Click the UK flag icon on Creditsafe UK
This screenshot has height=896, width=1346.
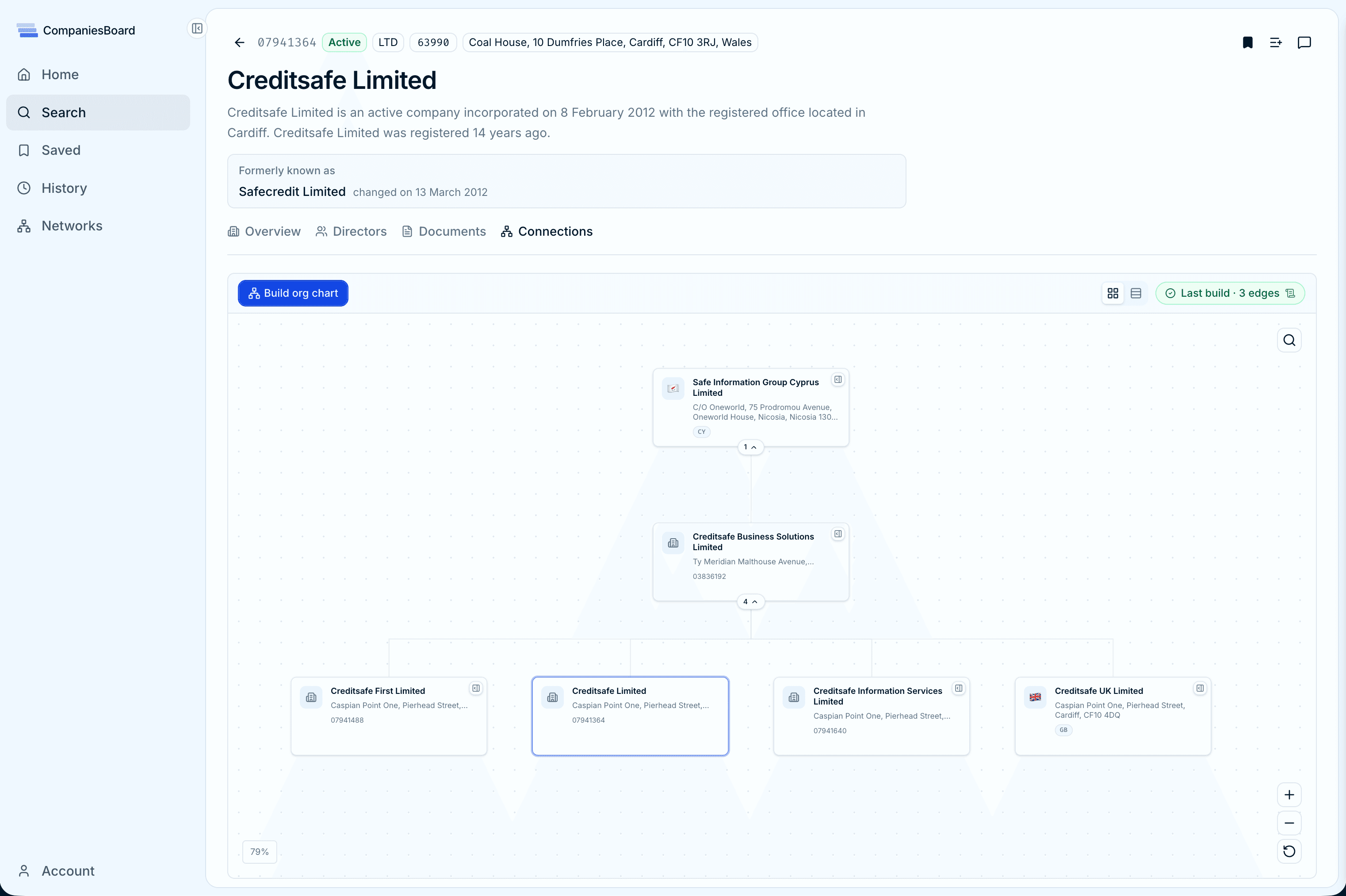click(1035, 697)
